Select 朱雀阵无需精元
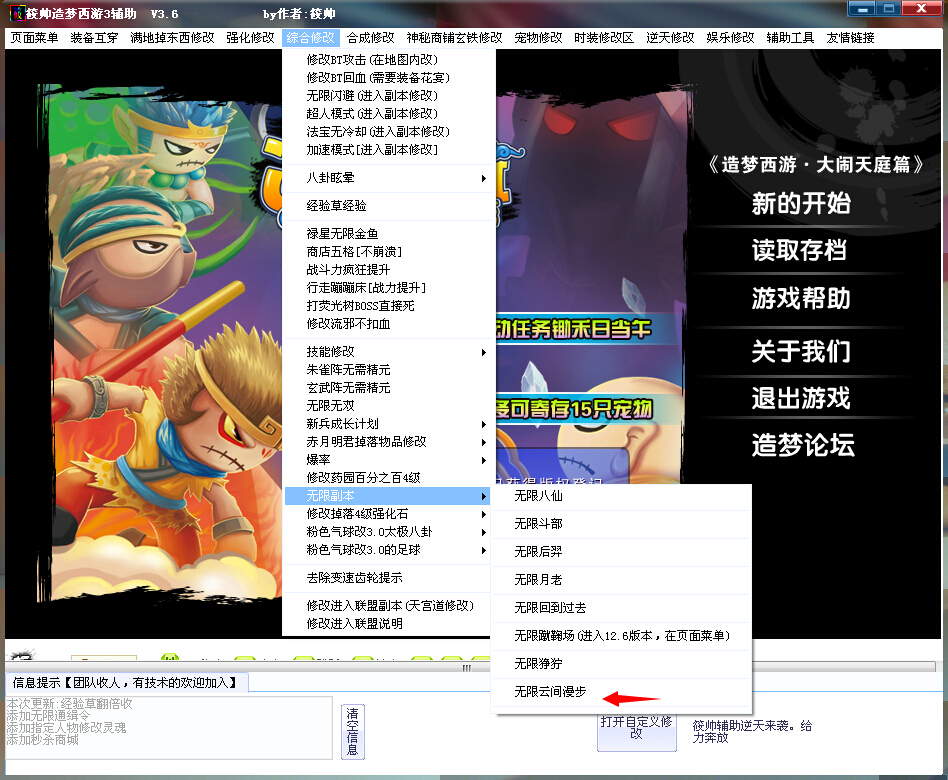948x780 pixels. pos(387,369)
